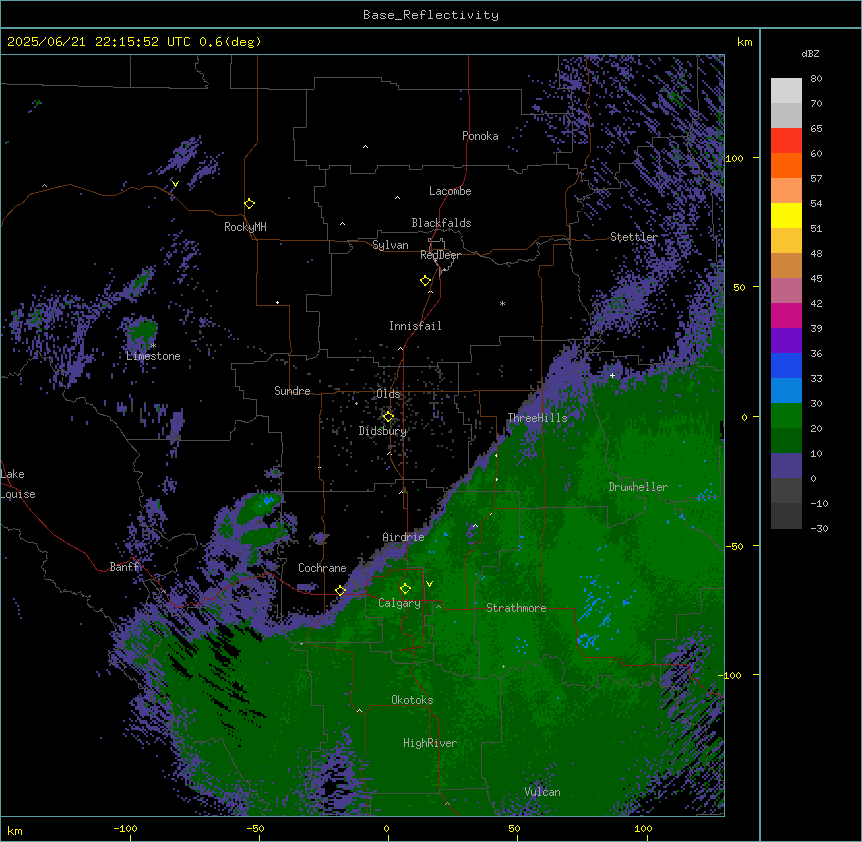
Task: Click the yellow diamond marker above RockyMH
Action: [x=249, y=204]
